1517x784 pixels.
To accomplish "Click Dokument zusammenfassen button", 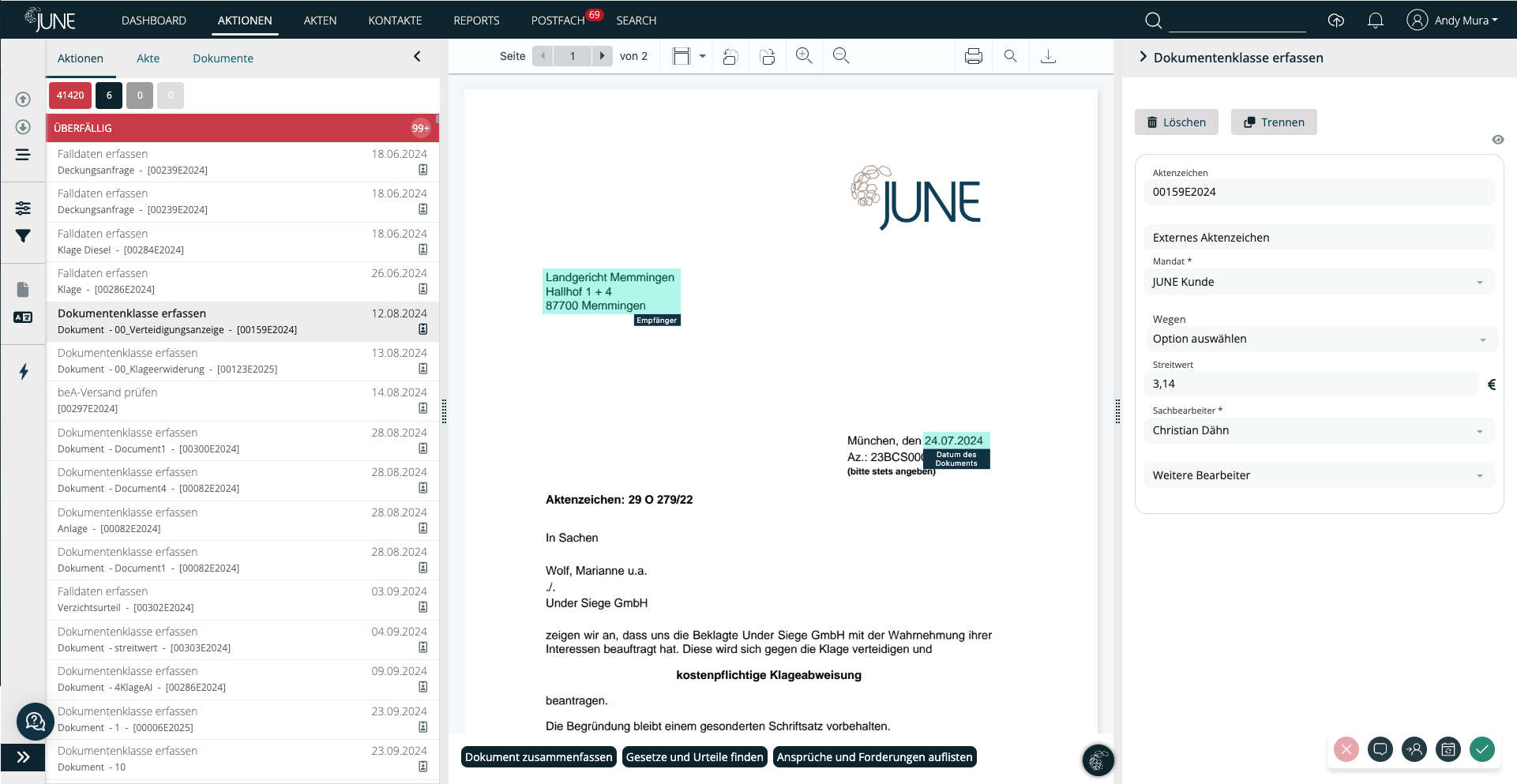I will (x=539, y=757).
